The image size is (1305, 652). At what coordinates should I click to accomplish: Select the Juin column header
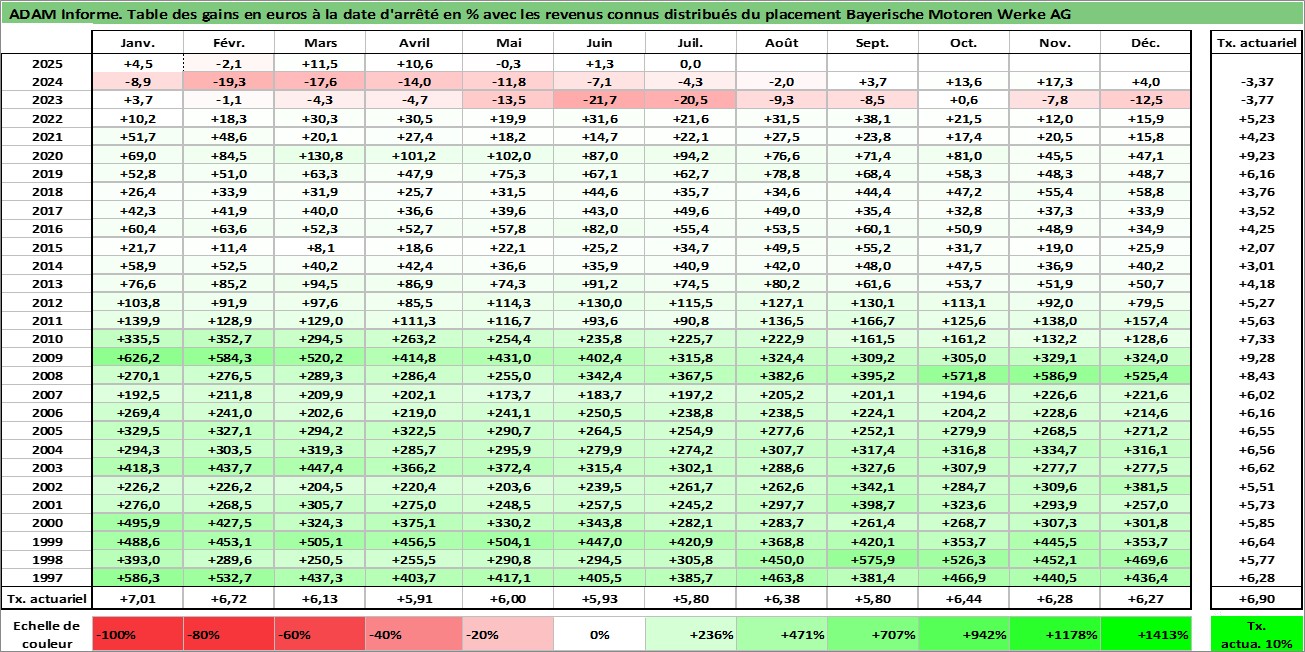coord(599,43)
